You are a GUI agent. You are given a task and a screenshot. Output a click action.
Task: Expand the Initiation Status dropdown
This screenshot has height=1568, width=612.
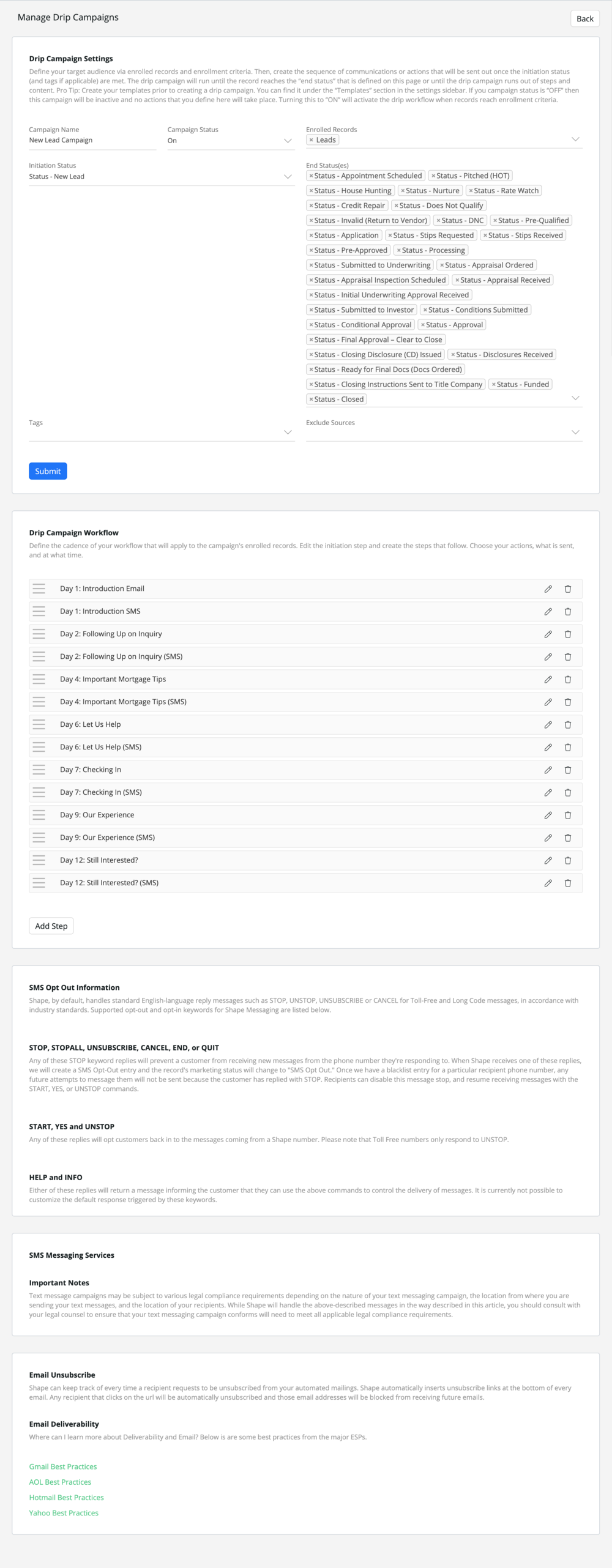(162, 176)
